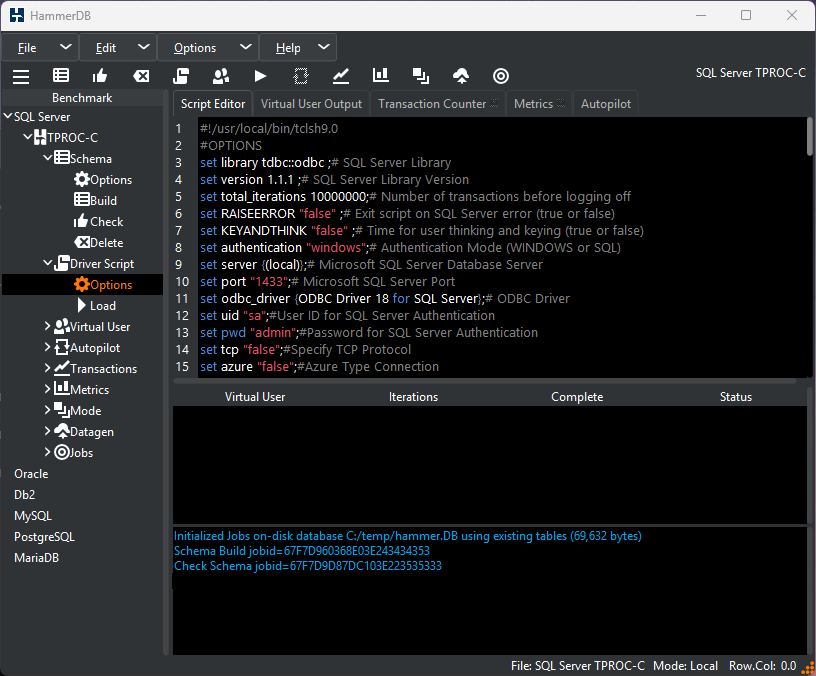Select the MariaDB database in the tree
The width and height of the screenshot is (816, 676).
click(x=36, y=557)
